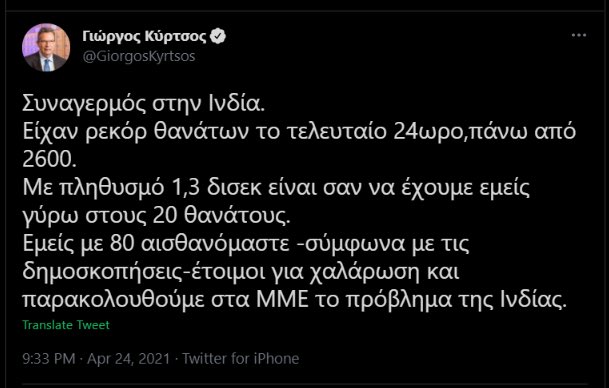609x388 pixels.
Task: Open the 9:33 PM timestamp
Action: pos(49,358)
